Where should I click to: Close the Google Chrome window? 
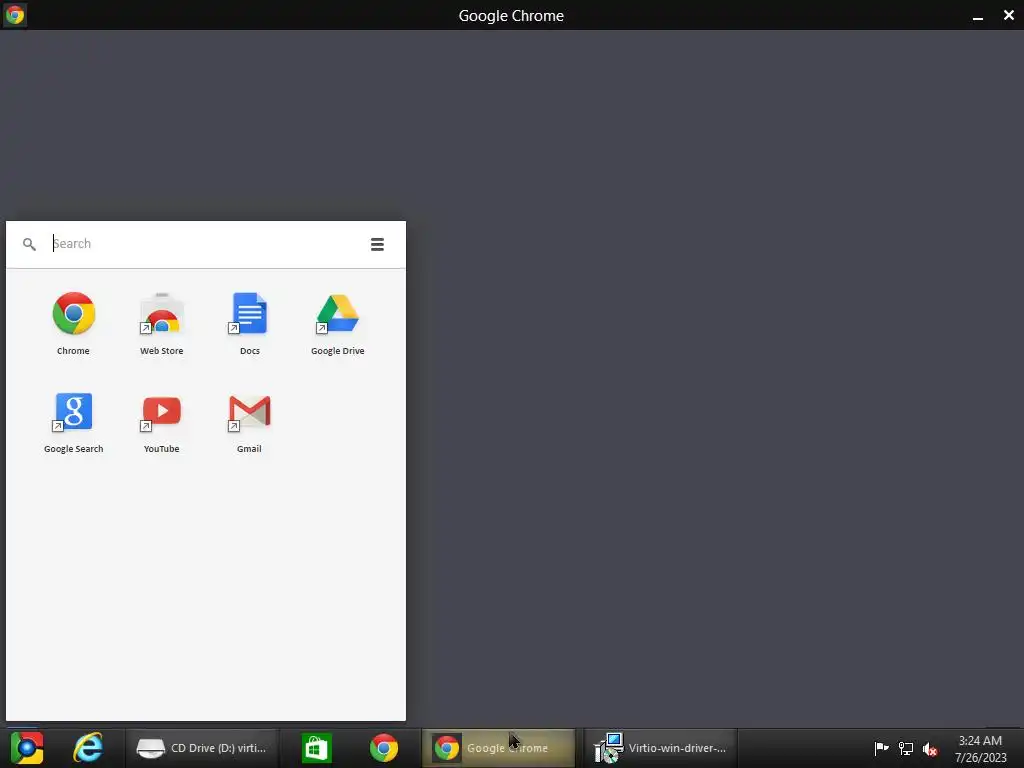1008,15
